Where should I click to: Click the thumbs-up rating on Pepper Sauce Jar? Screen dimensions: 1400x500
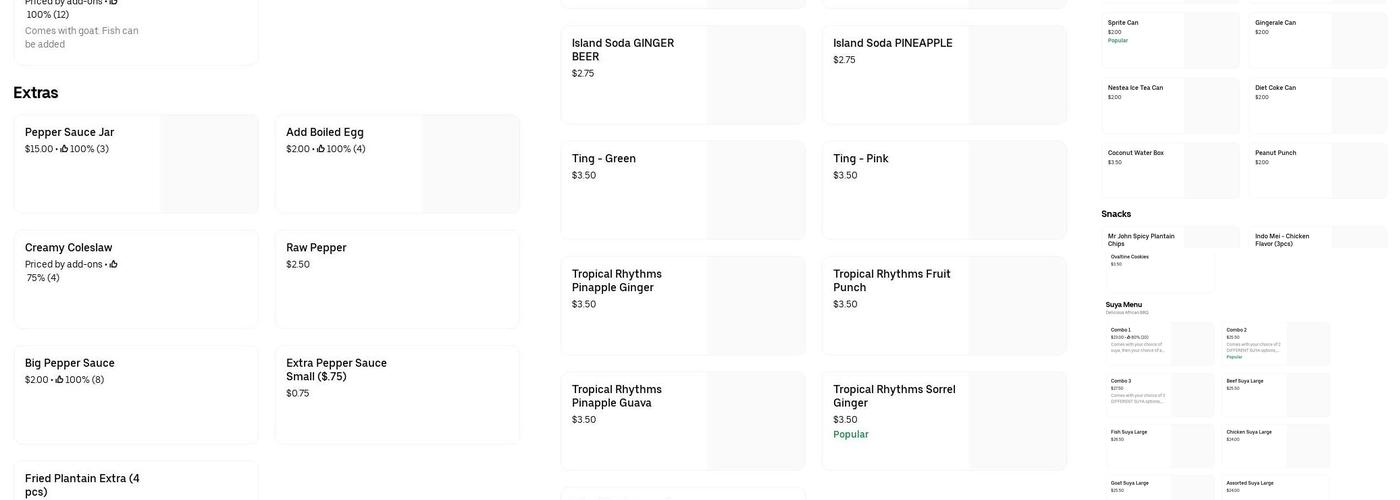(x=64, y=149)
